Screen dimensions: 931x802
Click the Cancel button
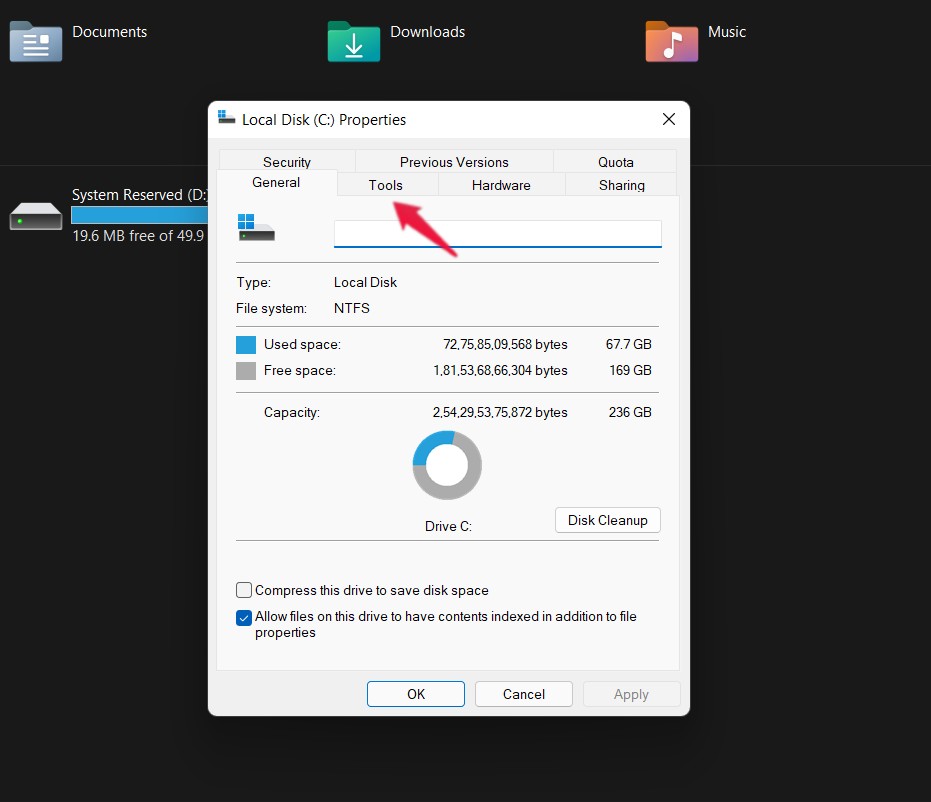tap(523, 694)
